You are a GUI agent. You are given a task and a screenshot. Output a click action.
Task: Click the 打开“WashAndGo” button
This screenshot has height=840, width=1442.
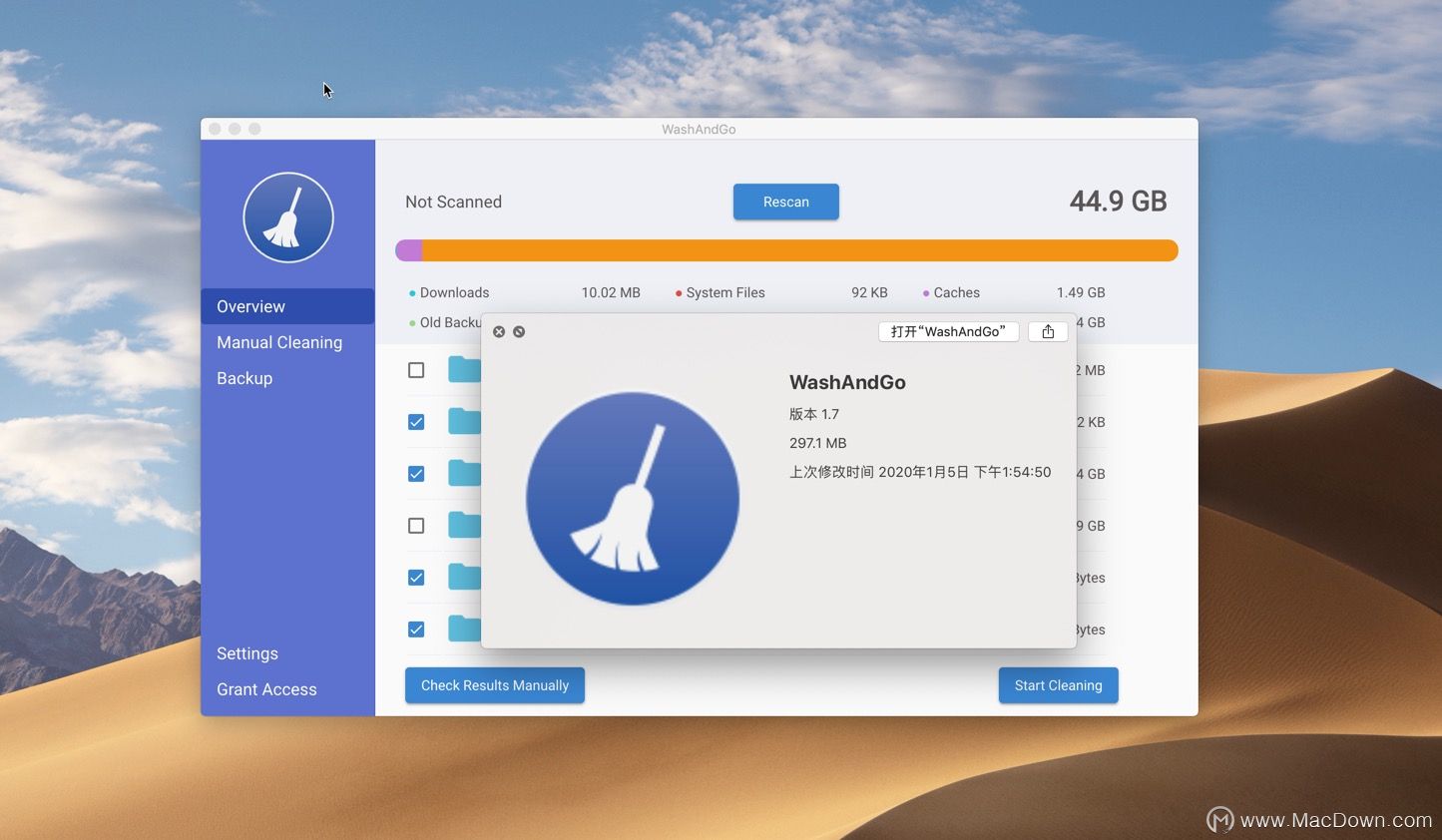948,331
